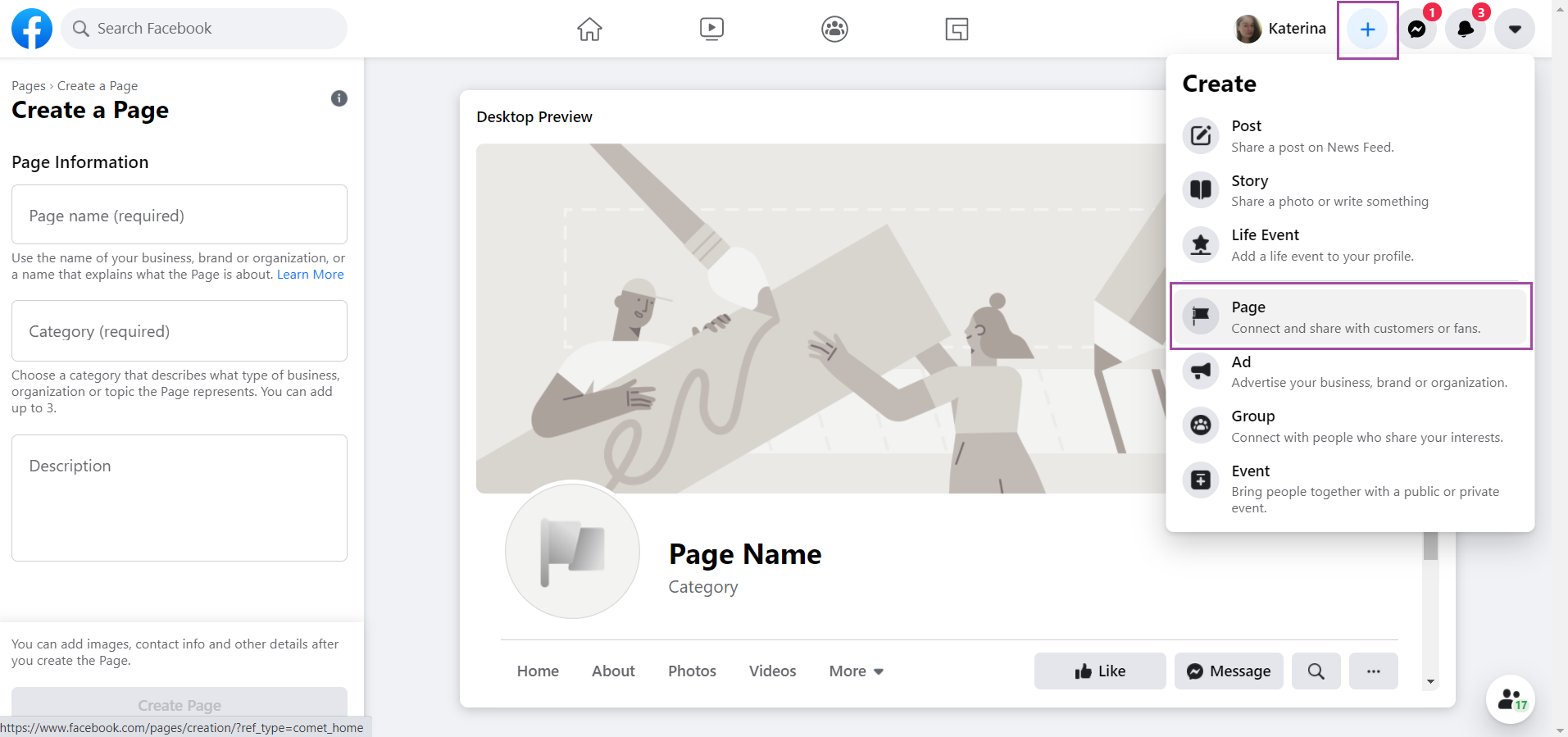This screenshot has width=1568, height=737.
Task: Click the Create a Page breadcrumb text
Action: pyautogui.click(x=98, y=86)
